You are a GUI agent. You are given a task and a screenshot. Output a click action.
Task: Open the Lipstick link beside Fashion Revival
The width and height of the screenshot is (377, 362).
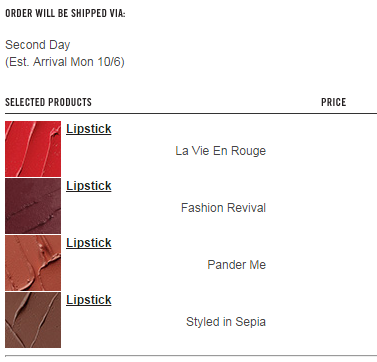(89, 186)
